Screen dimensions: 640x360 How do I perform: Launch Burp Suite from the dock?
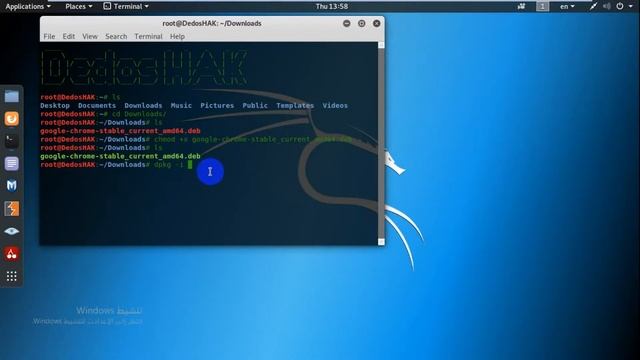pyautogui.click(x=11, y=209)
